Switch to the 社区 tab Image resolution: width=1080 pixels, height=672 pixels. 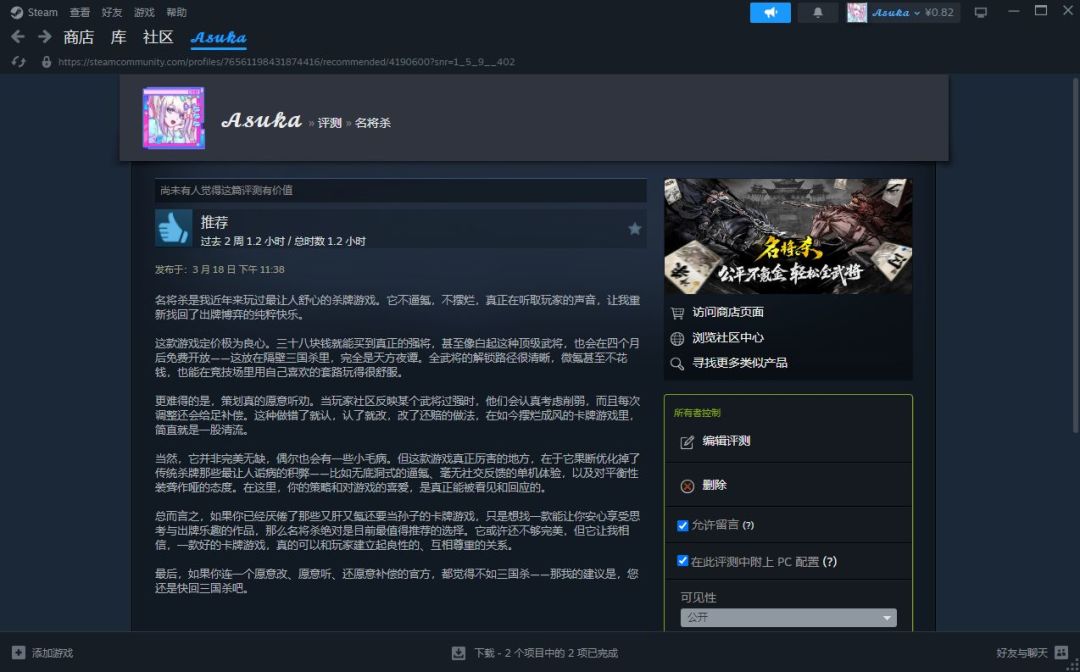pyautogui.click(x=158, y=37)
